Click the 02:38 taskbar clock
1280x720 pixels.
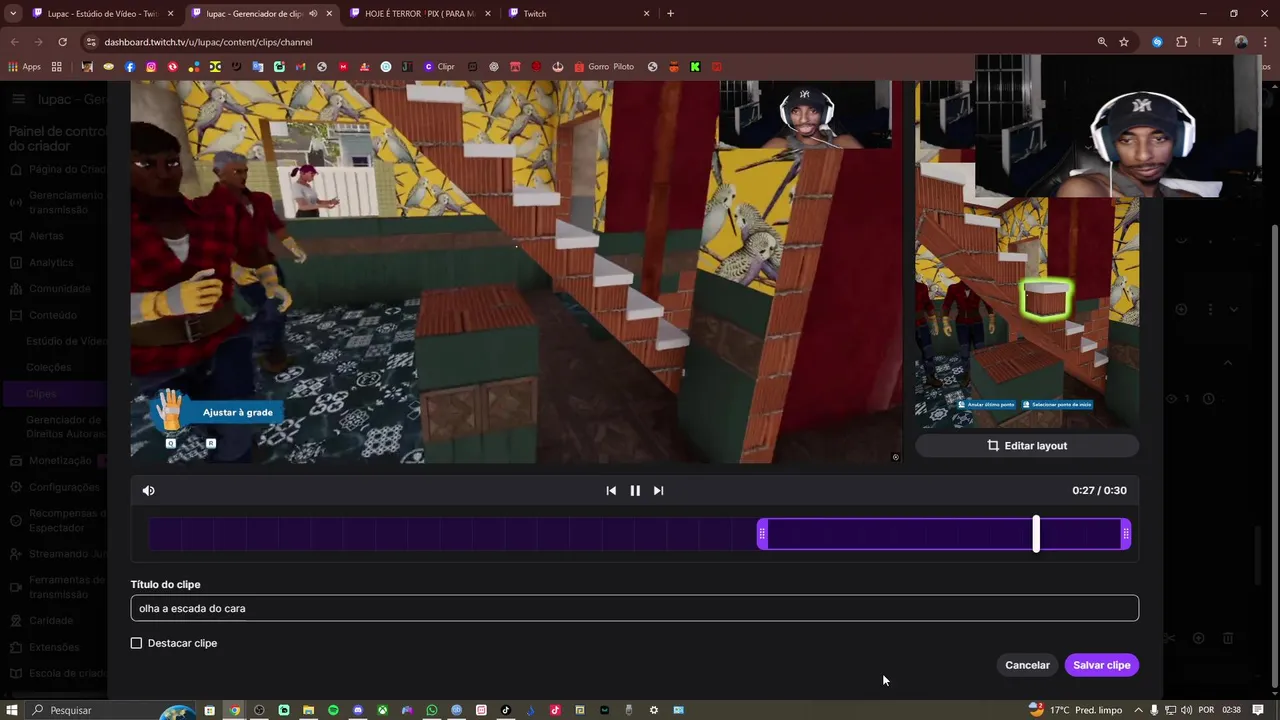coord(1231,710)
